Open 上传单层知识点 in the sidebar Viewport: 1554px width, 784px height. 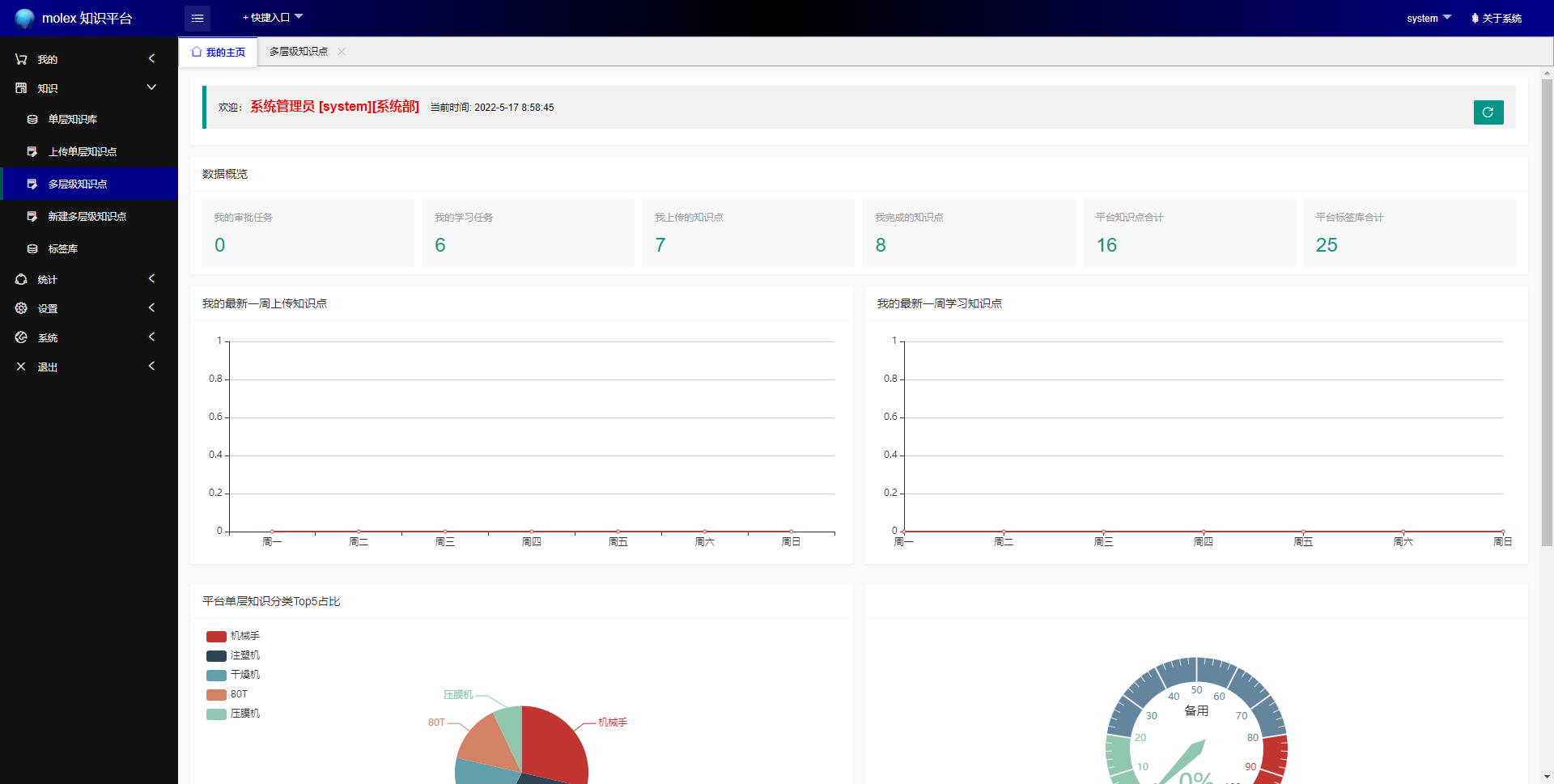[x=89, y=151]
